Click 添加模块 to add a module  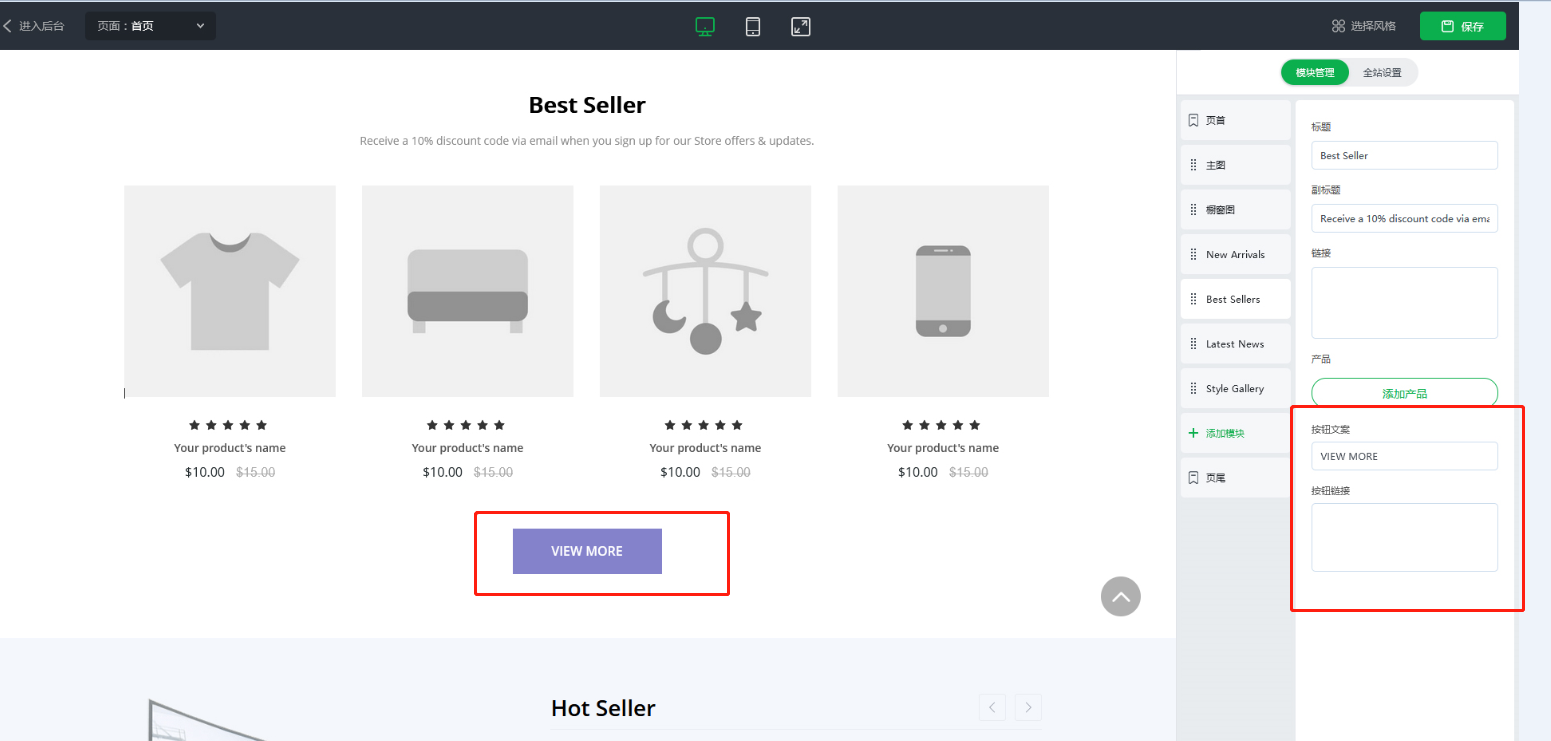coord(1224,434)
